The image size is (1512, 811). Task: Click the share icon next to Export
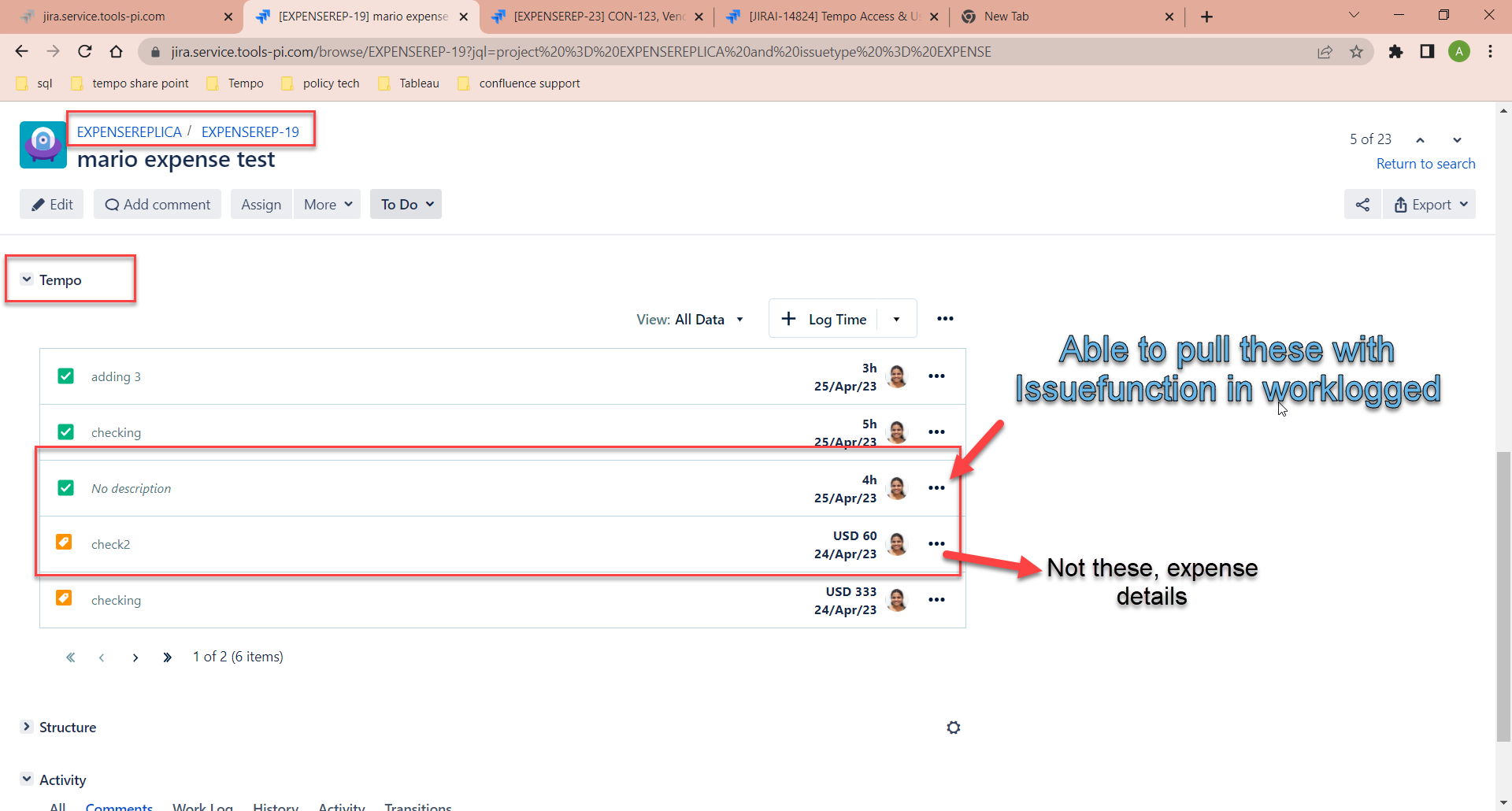pos(1362,205)
